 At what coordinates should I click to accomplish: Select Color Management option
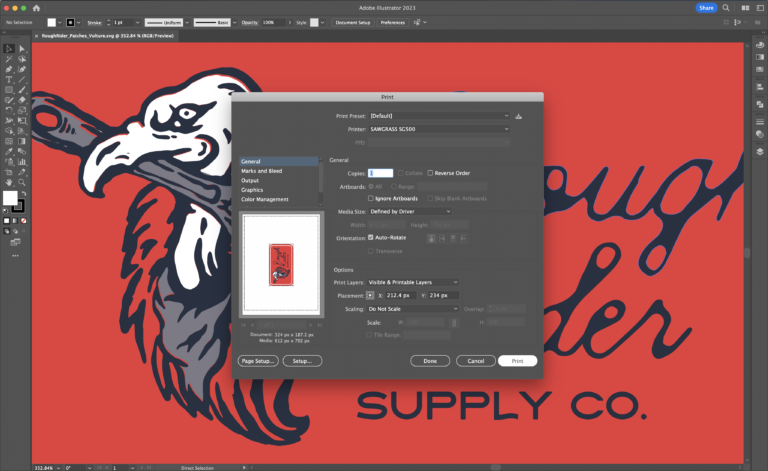coord(279,199)
